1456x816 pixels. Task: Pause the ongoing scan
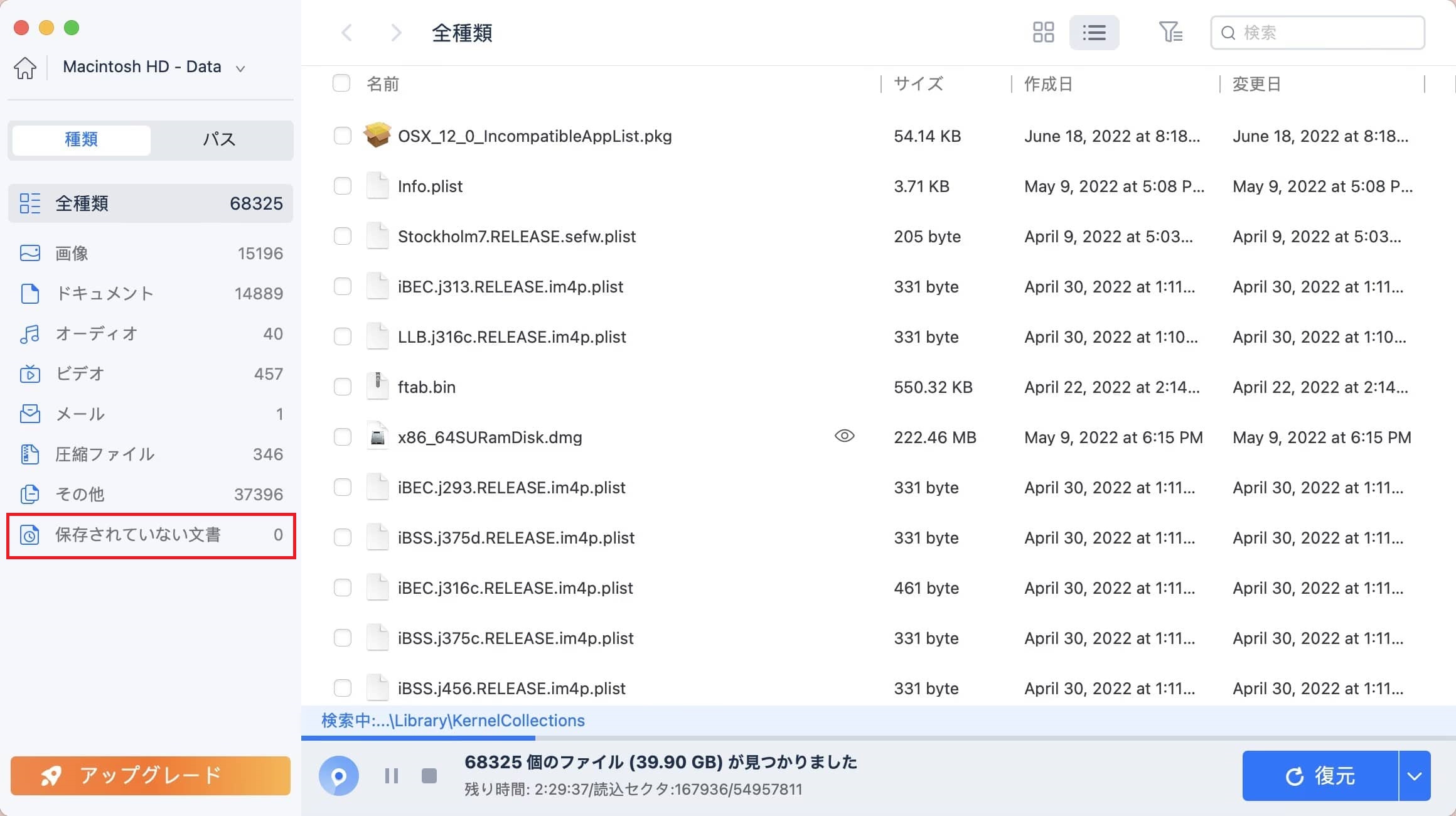pyautogui.click(x=391, y=776)
